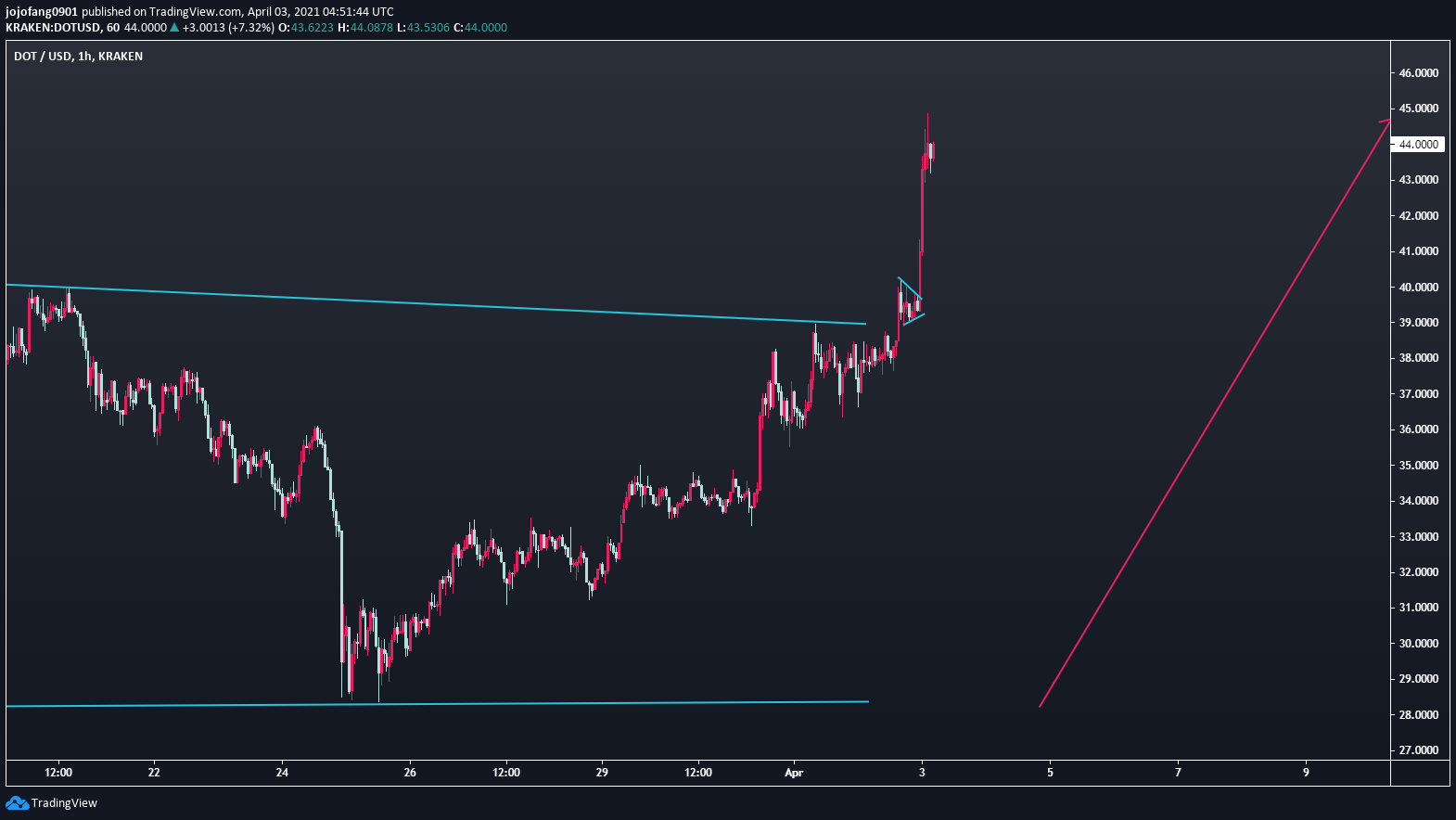Click the 46.0000 price axis label
The height and width of the screenshot is (820, 1456).
(1419, 73)
